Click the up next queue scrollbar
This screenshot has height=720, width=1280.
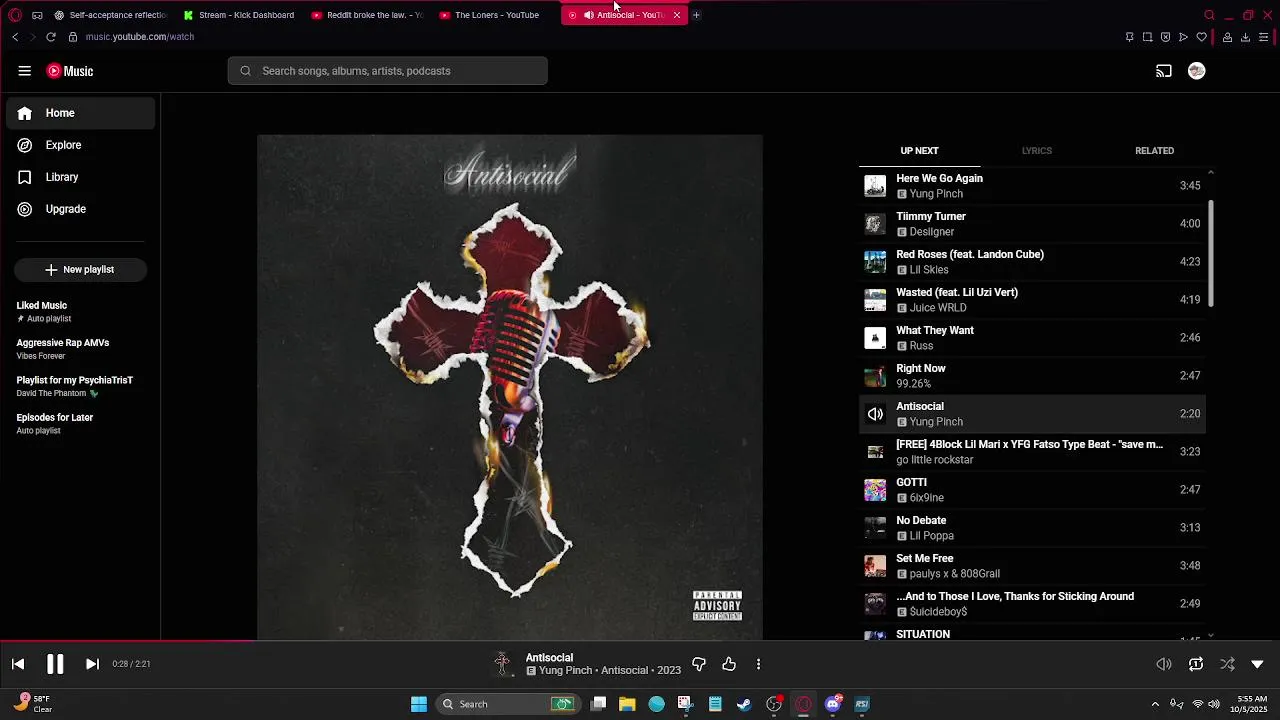[x=1211, y=253]
